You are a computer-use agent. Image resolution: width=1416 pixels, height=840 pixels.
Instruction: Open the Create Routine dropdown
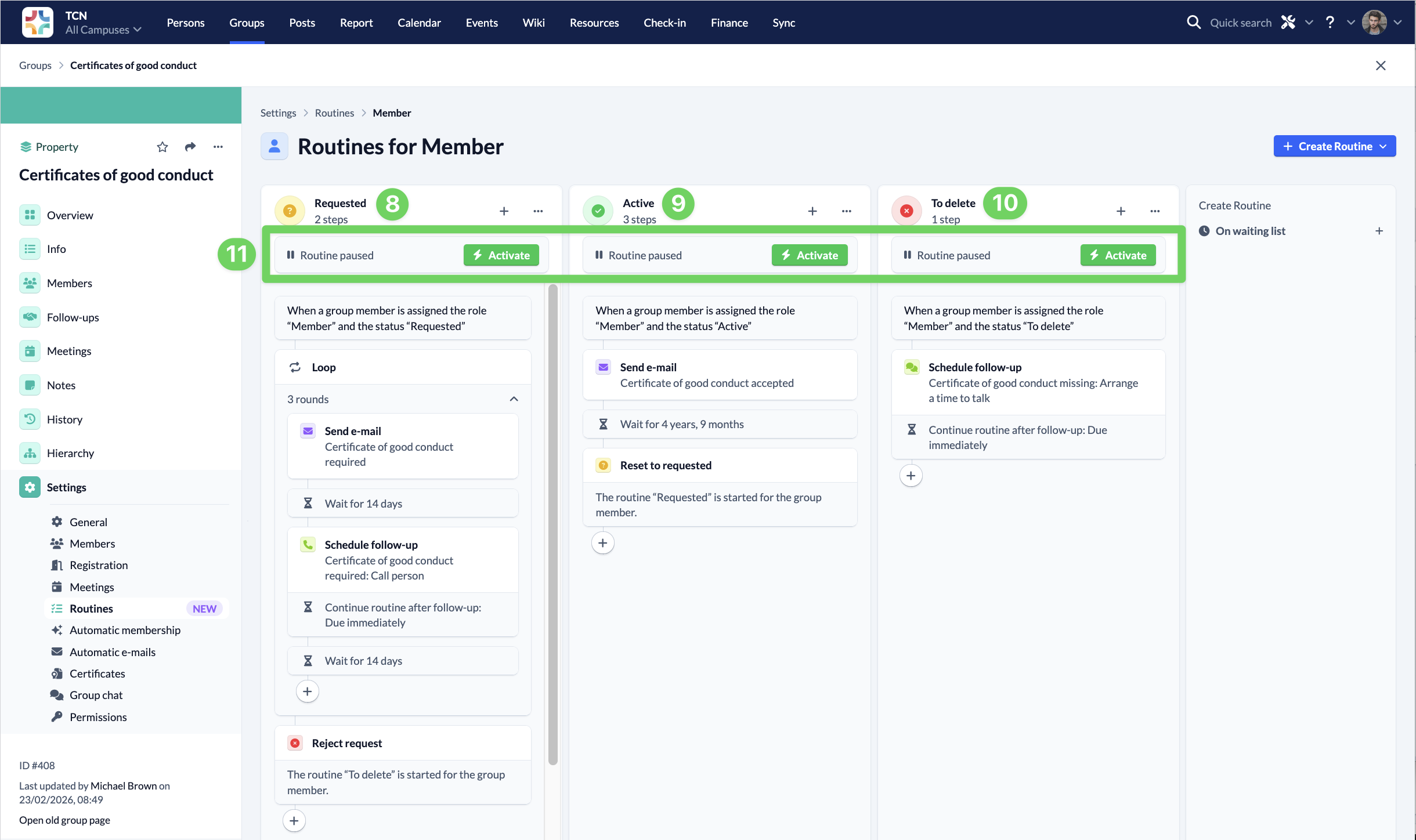coord(1334,146)
